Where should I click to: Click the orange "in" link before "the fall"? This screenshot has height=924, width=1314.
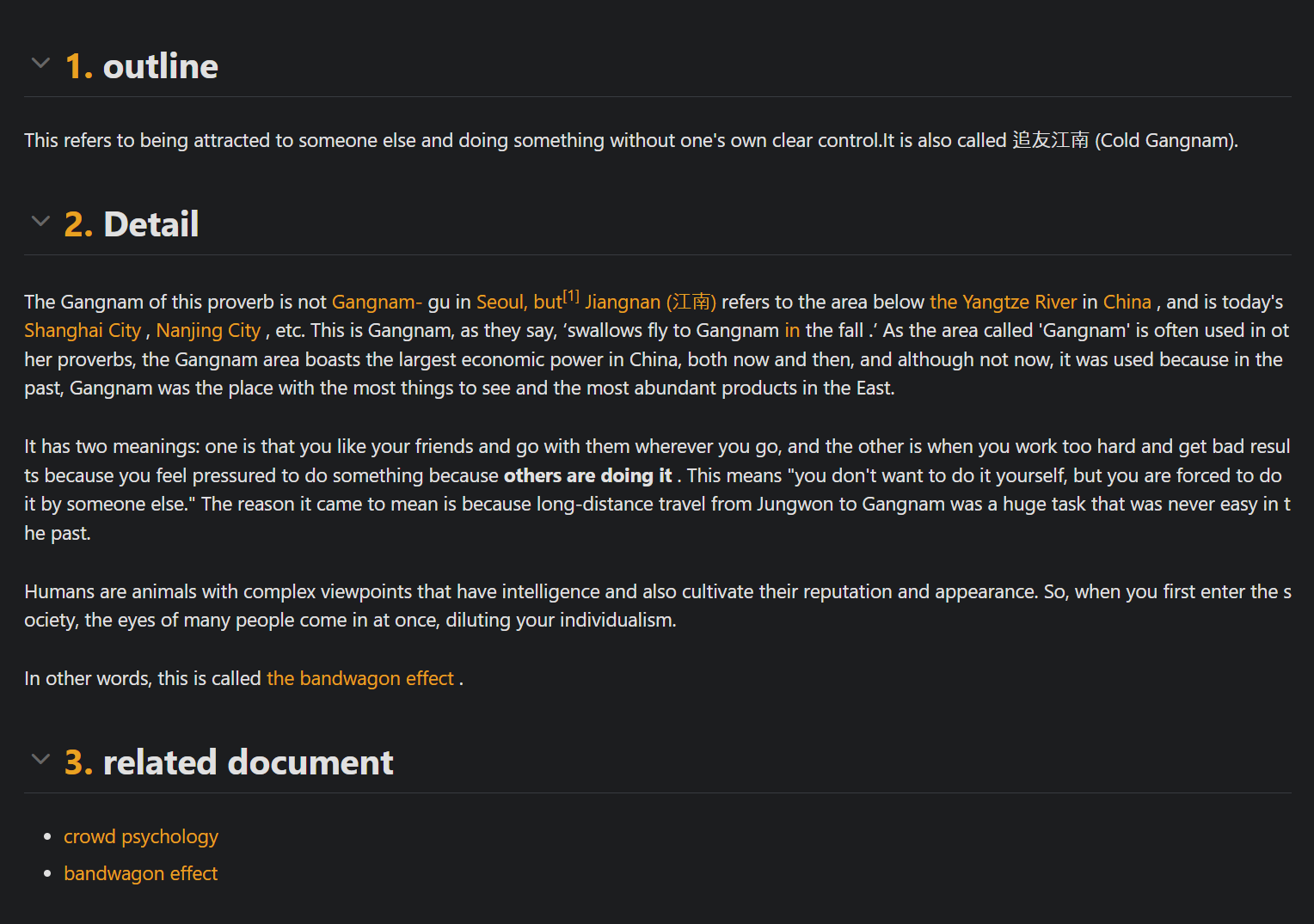click(792, 331)
